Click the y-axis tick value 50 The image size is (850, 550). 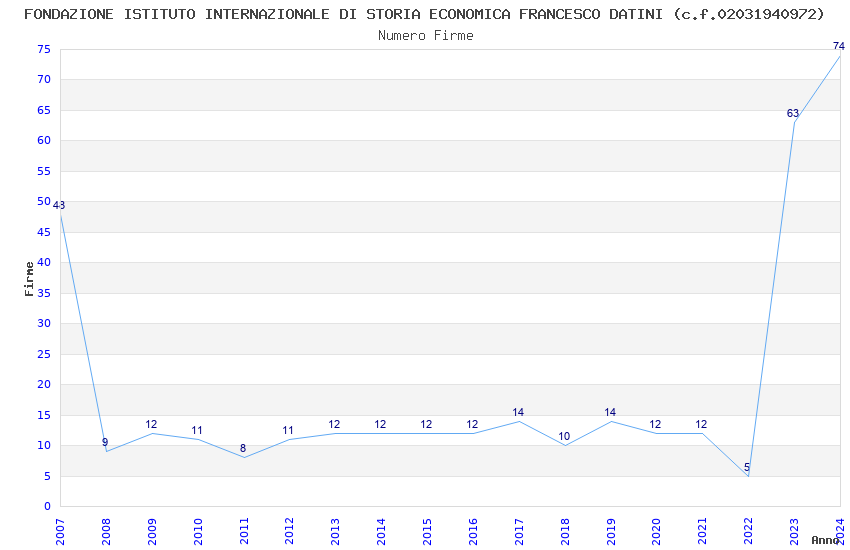44,202
